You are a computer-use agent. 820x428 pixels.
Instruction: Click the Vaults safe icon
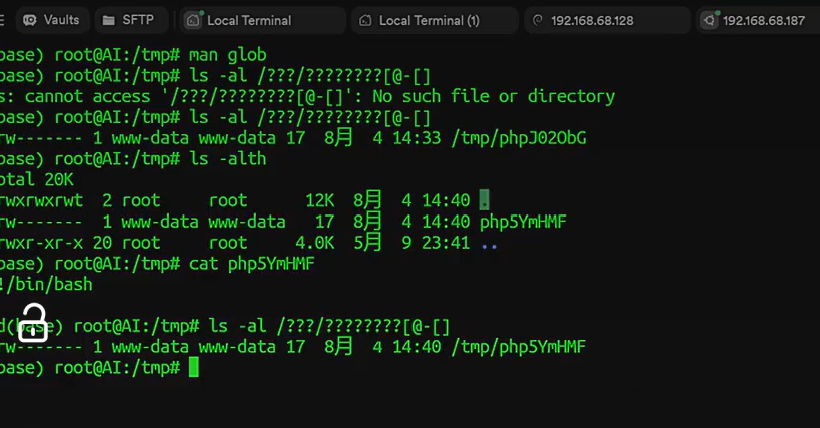(x=30, y=20)
